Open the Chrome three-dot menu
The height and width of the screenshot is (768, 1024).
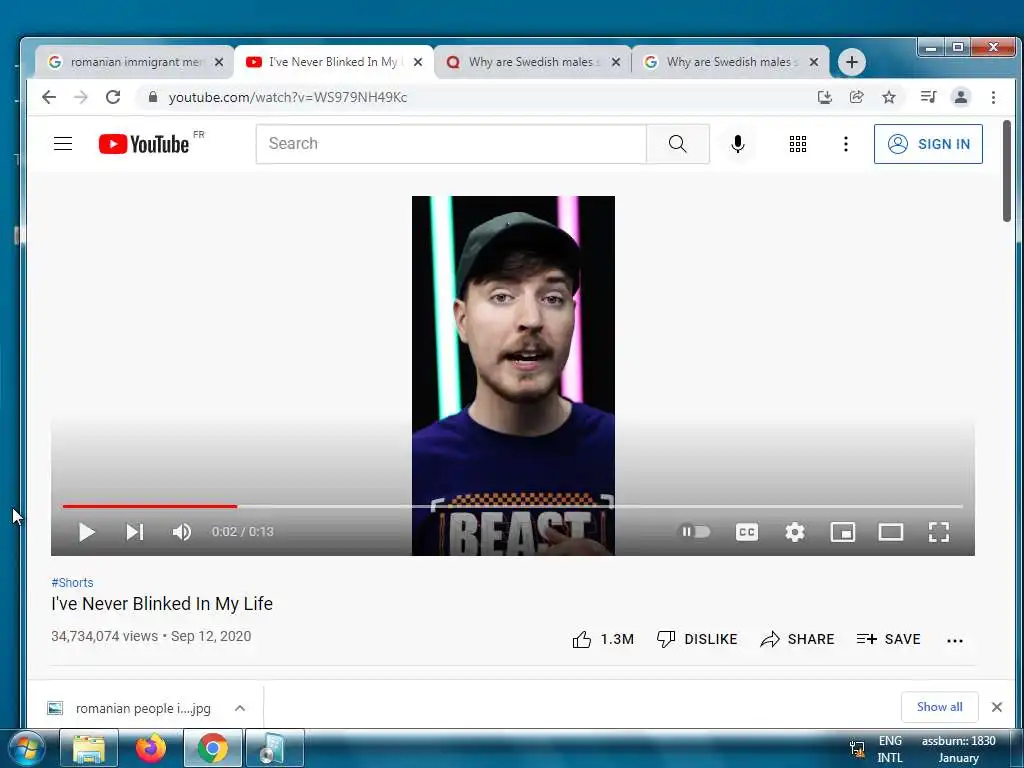coord(993,97)
